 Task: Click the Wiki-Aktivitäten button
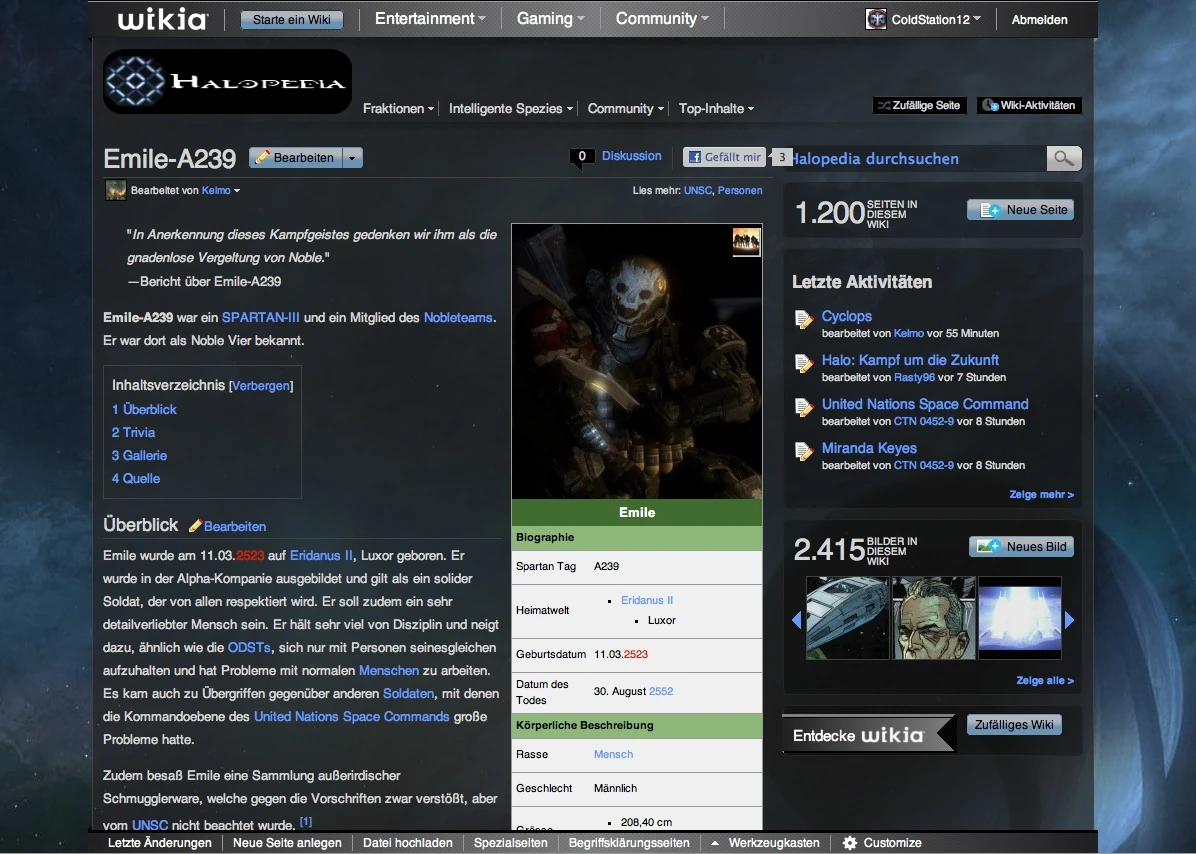coord(1029,105)
